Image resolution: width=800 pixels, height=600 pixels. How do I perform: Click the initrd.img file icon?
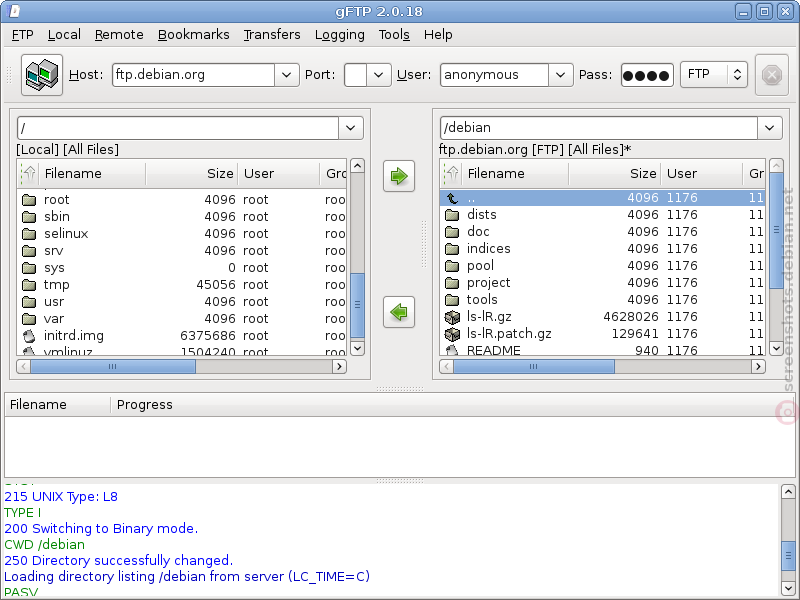point(29,336)
